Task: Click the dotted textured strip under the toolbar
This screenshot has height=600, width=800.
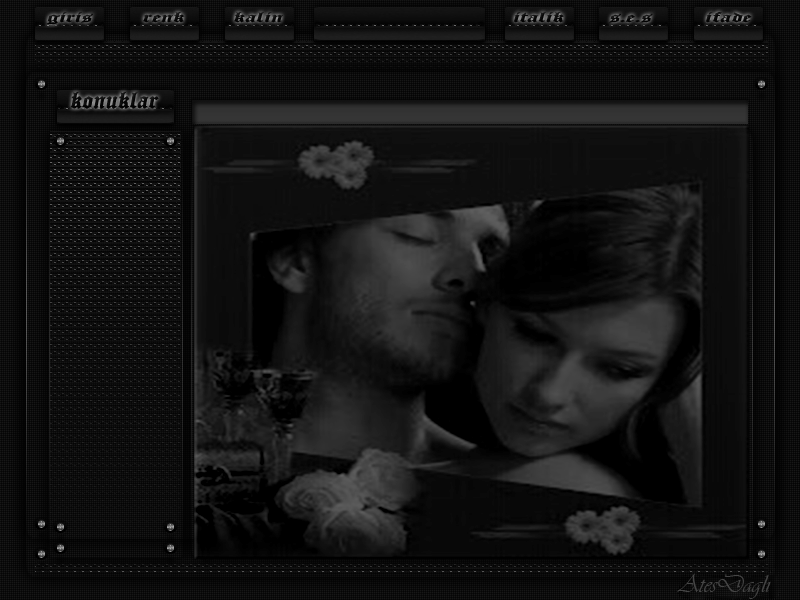Action: click(400, 54)
